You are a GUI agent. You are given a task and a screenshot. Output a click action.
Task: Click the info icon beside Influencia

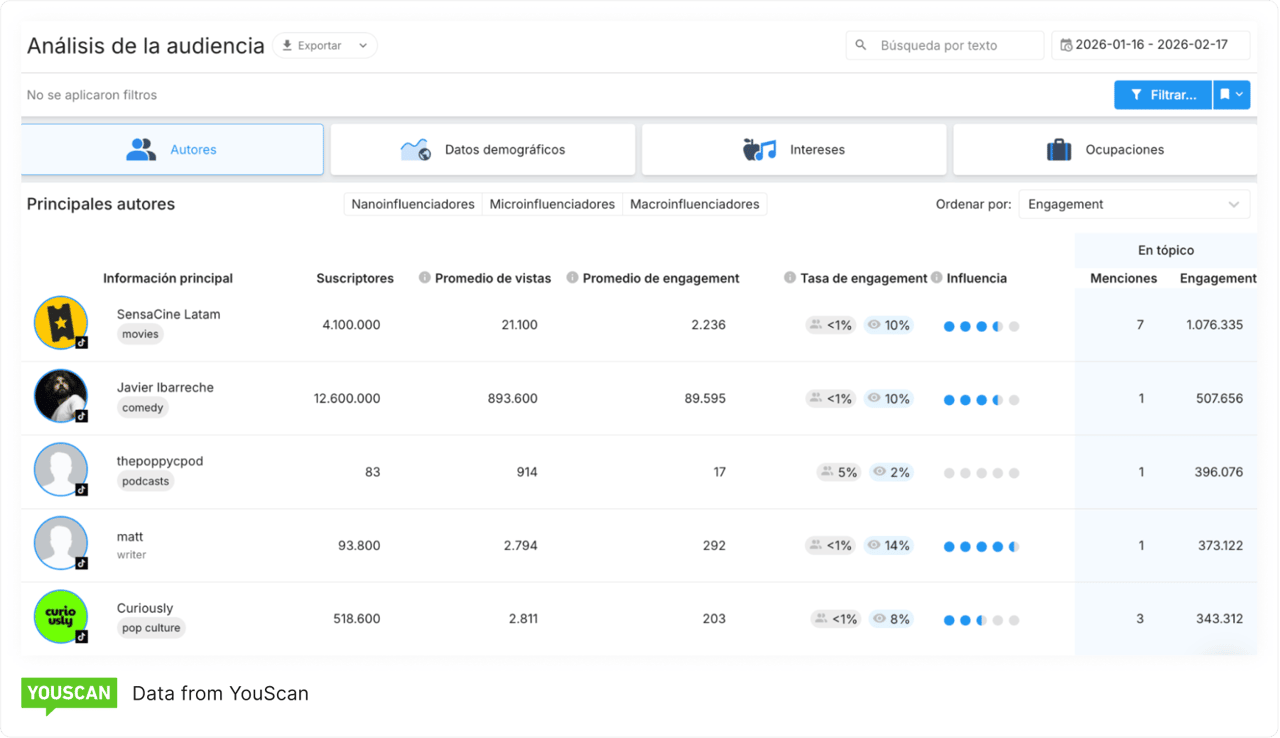click(x=937, y=278)
